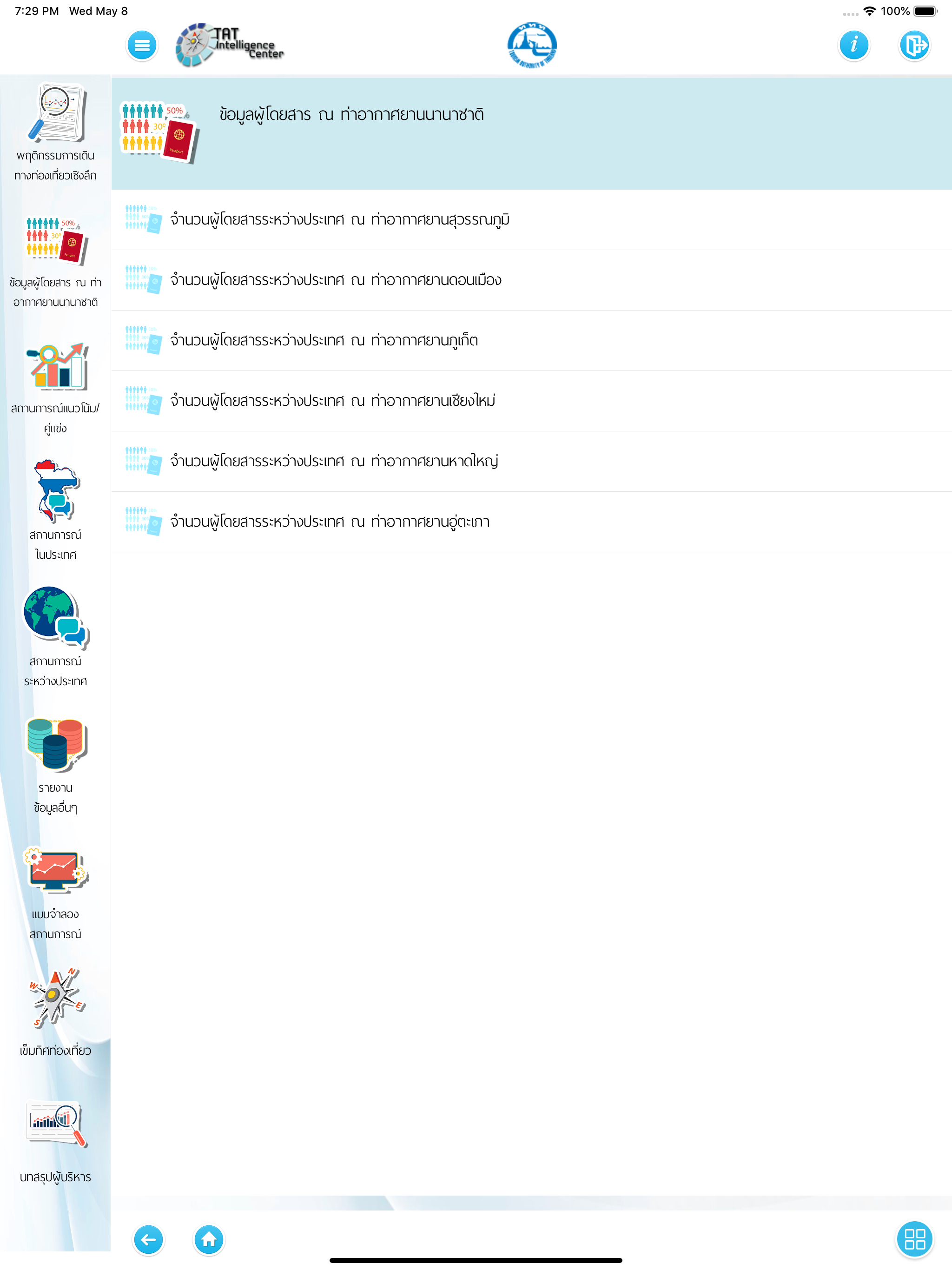Open จำนวนผู้โดยสารระหว่างประเทศ ณ ท่าอากาศยานหาดใหญ่
Screen dimensions: 952x1270
click(x=531, y=462)
